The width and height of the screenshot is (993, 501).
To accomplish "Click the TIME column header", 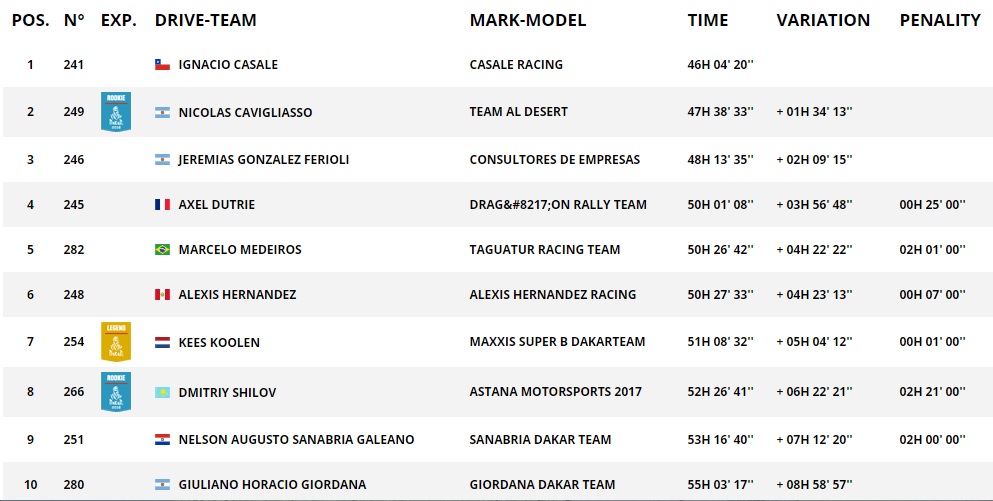I will (707, 20).
